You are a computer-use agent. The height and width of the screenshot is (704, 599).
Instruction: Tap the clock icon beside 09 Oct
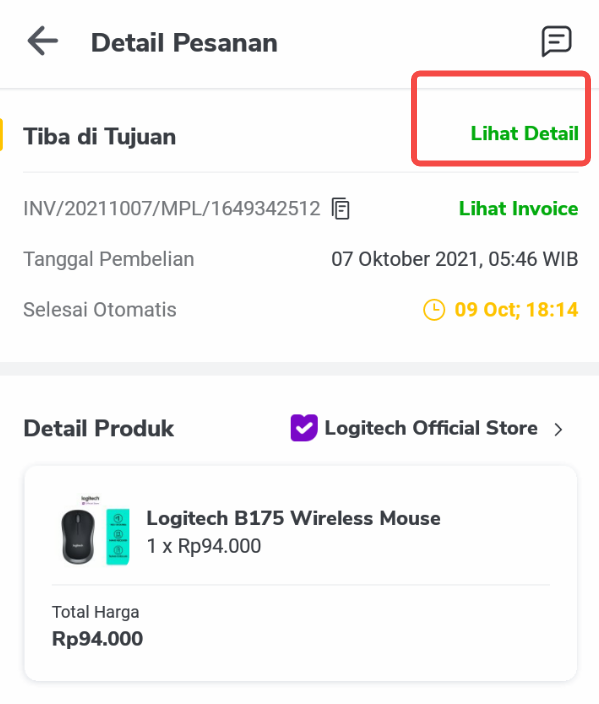434,310
